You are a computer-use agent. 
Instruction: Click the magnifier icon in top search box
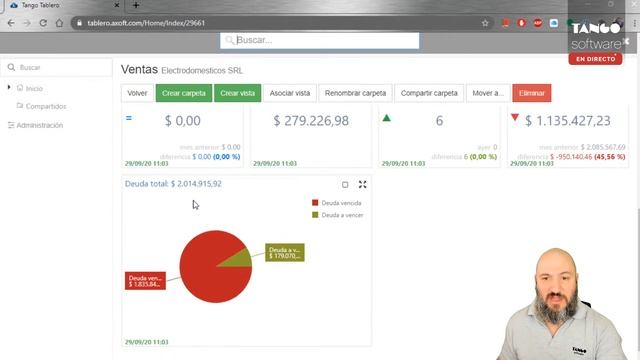pyautogui.click(x=229, y=40)
